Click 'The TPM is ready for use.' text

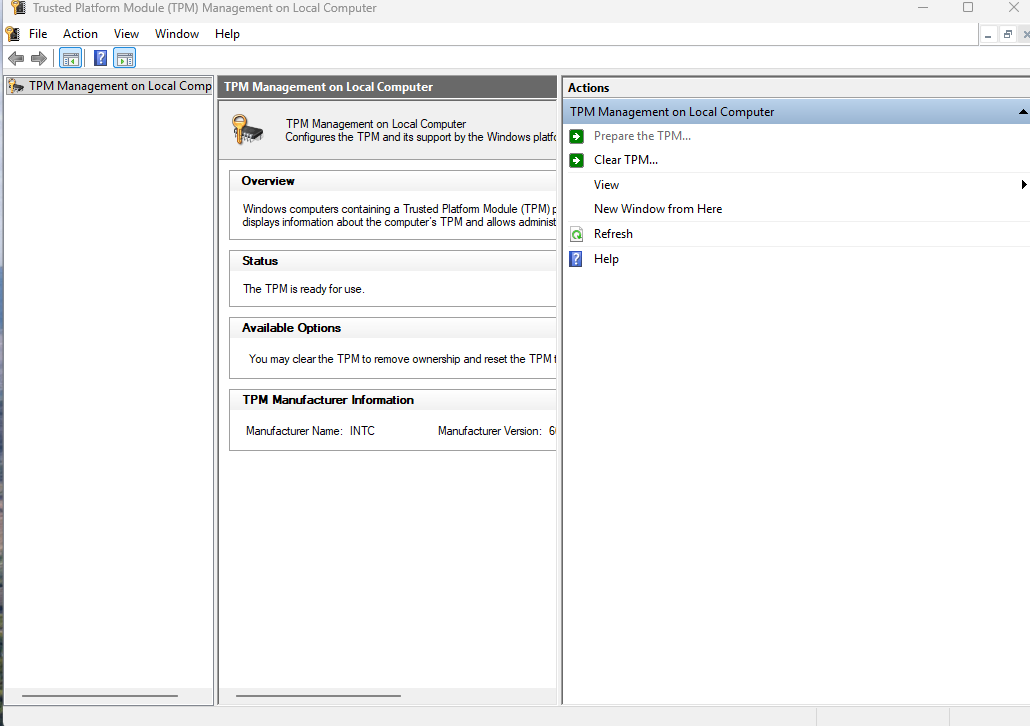303,289
